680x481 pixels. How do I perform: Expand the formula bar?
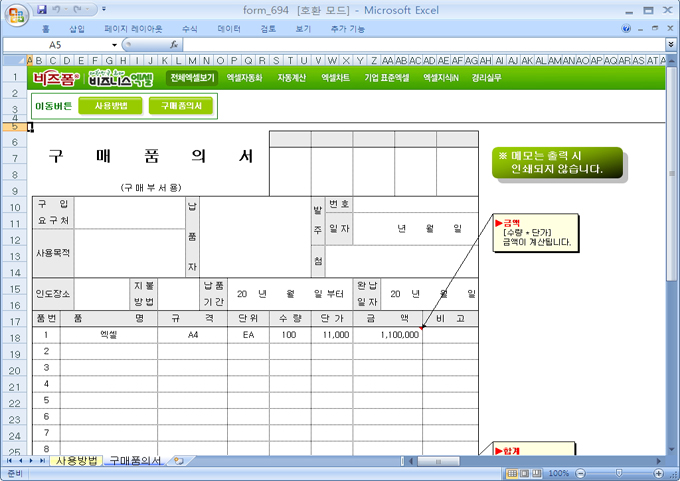pyautogui.click(x=670, y=45)
